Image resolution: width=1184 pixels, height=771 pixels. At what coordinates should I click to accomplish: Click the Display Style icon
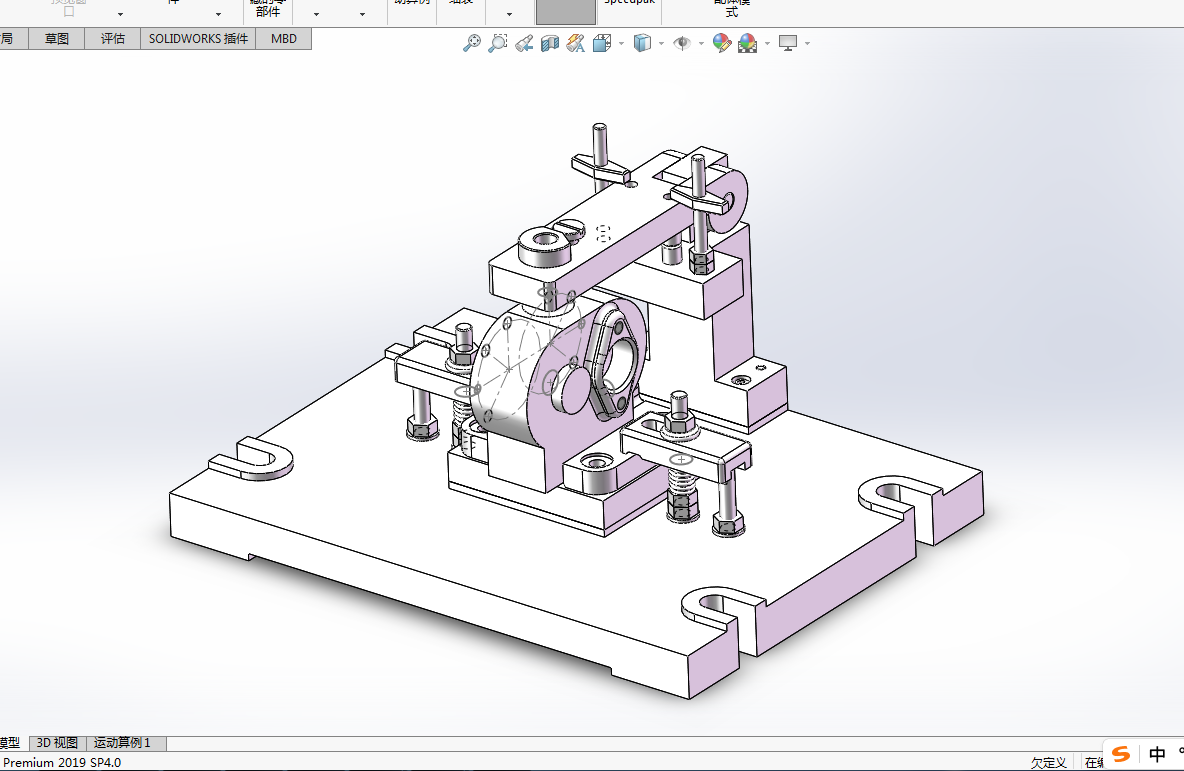coord(642,43)
